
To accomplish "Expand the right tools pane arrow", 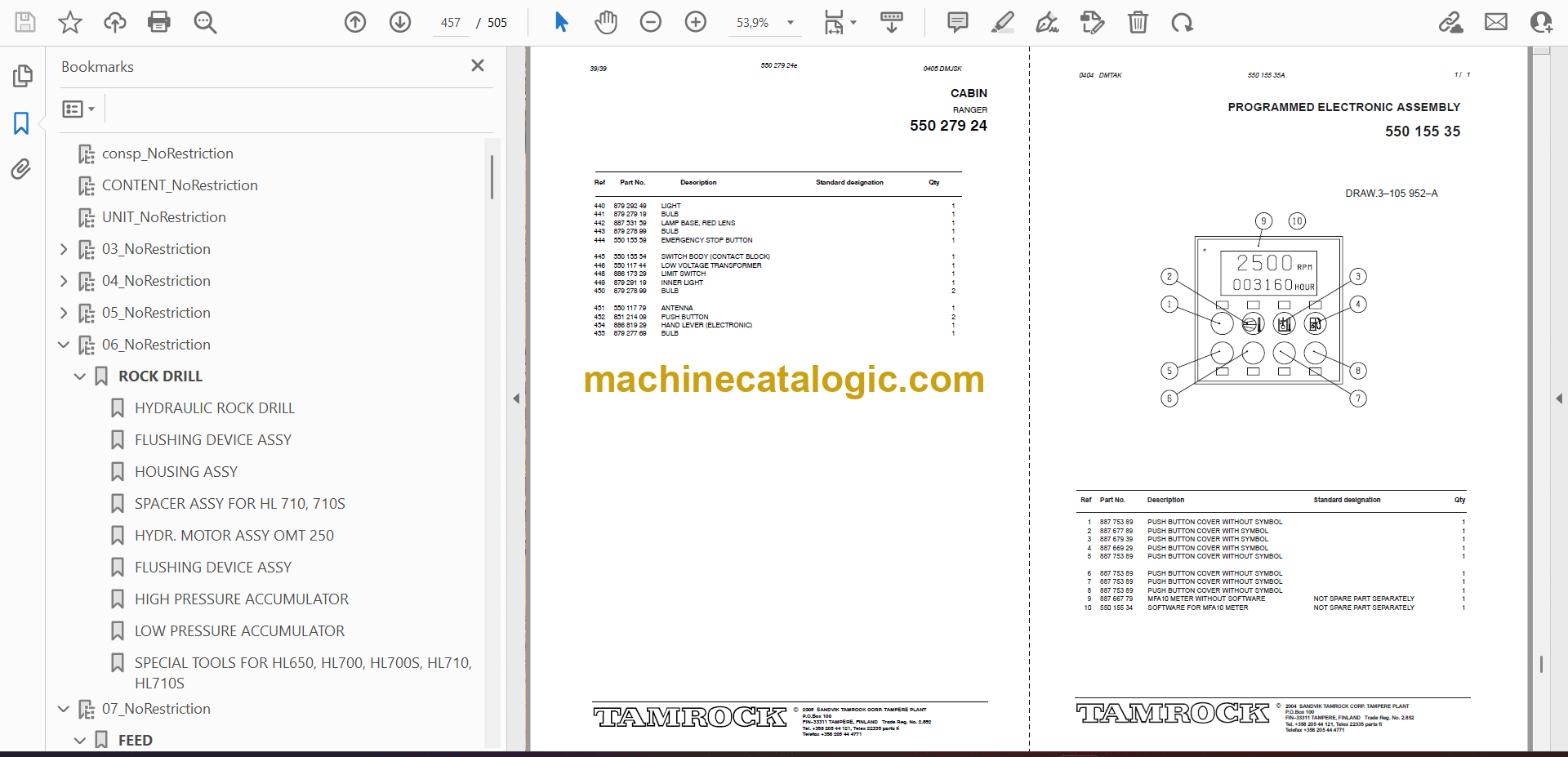I will tap(1559, 399).
